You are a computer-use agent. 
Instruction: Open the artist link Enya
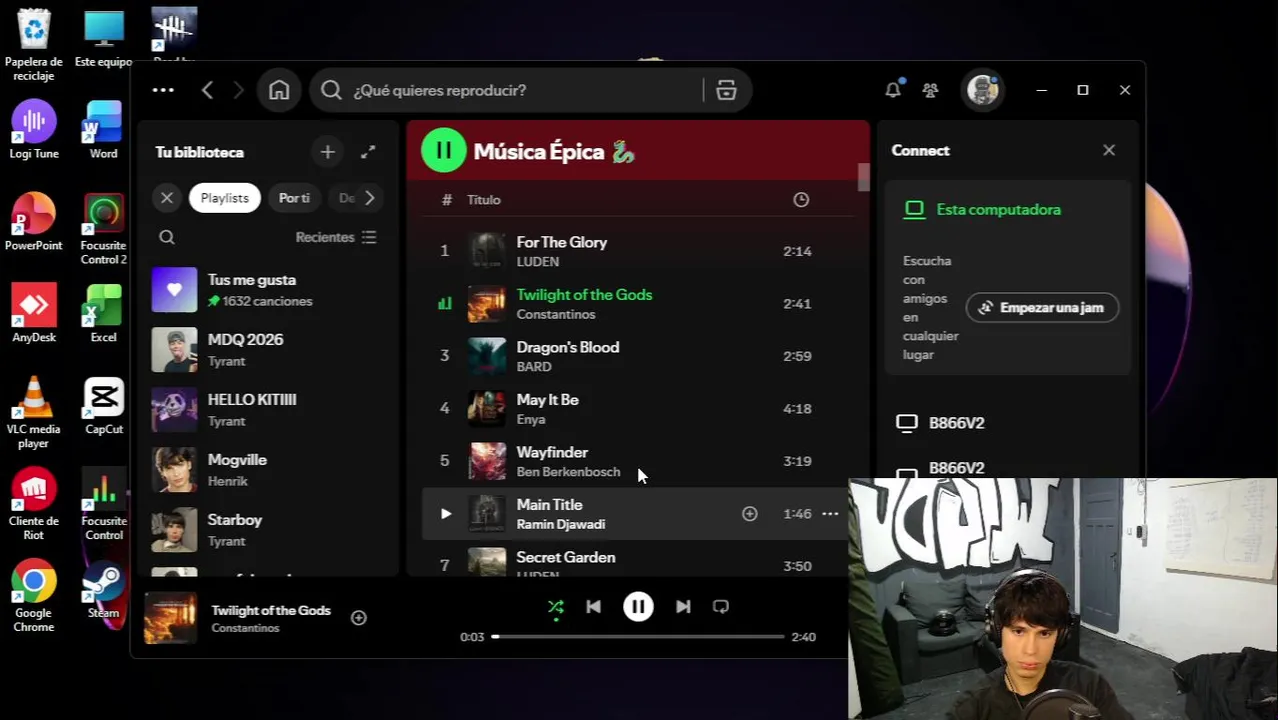coord(530,420)
